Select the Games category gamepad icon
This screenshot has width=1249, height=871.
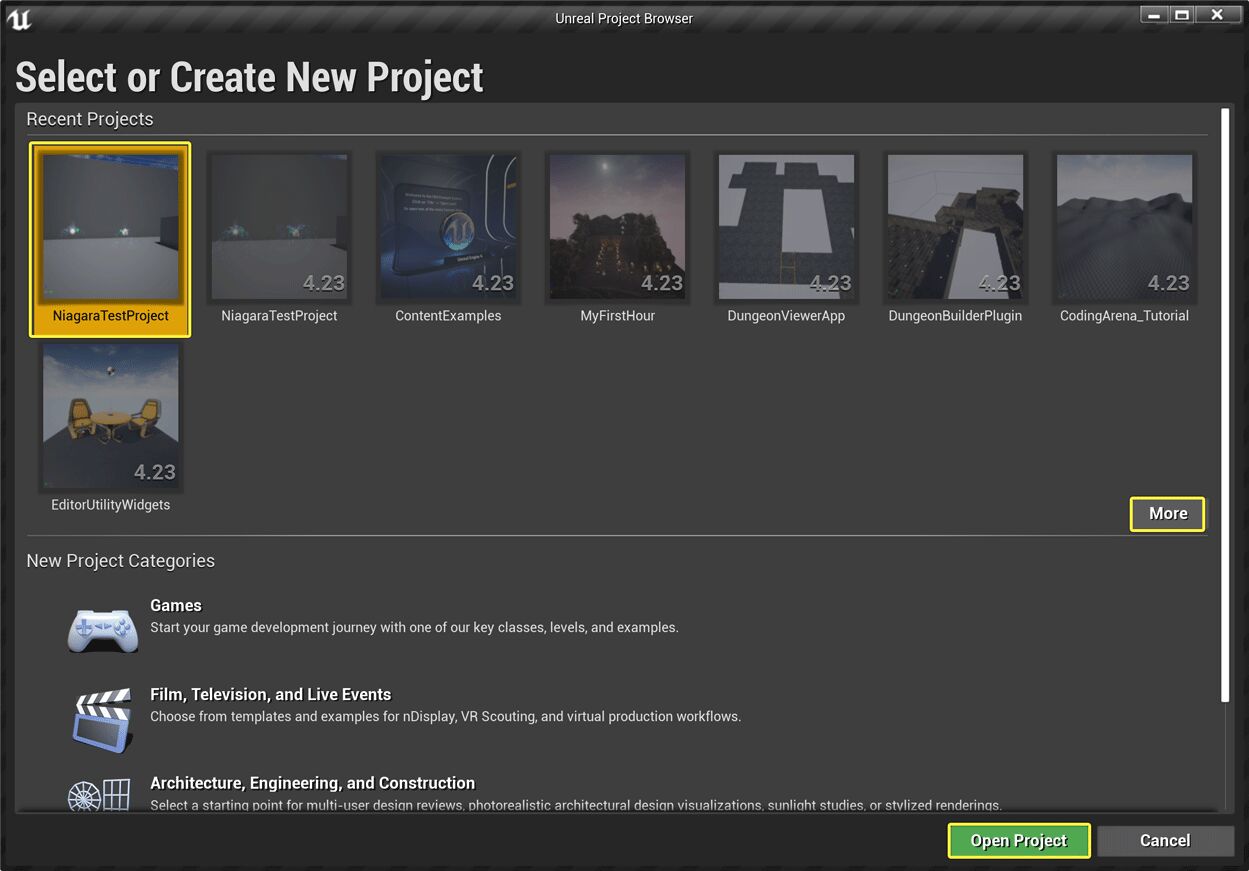pyautogui.click(x=103, y=629)
